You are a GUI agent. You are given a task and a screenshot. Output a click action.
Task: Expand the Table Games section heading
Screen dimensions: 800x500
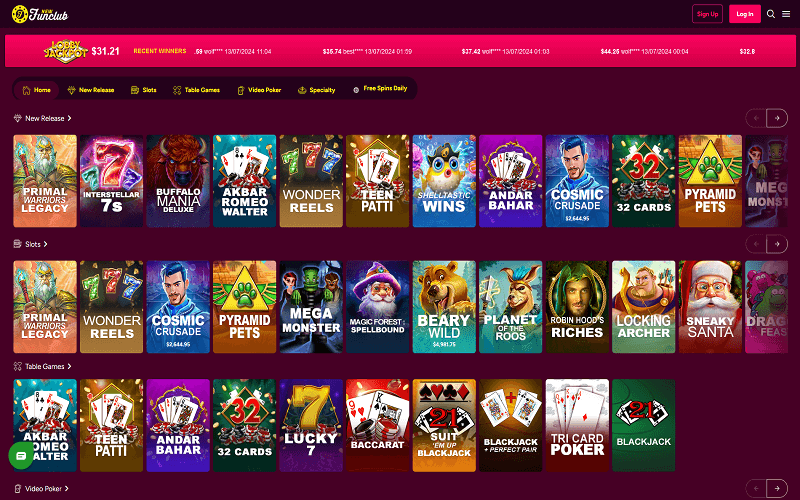(42, 366)
